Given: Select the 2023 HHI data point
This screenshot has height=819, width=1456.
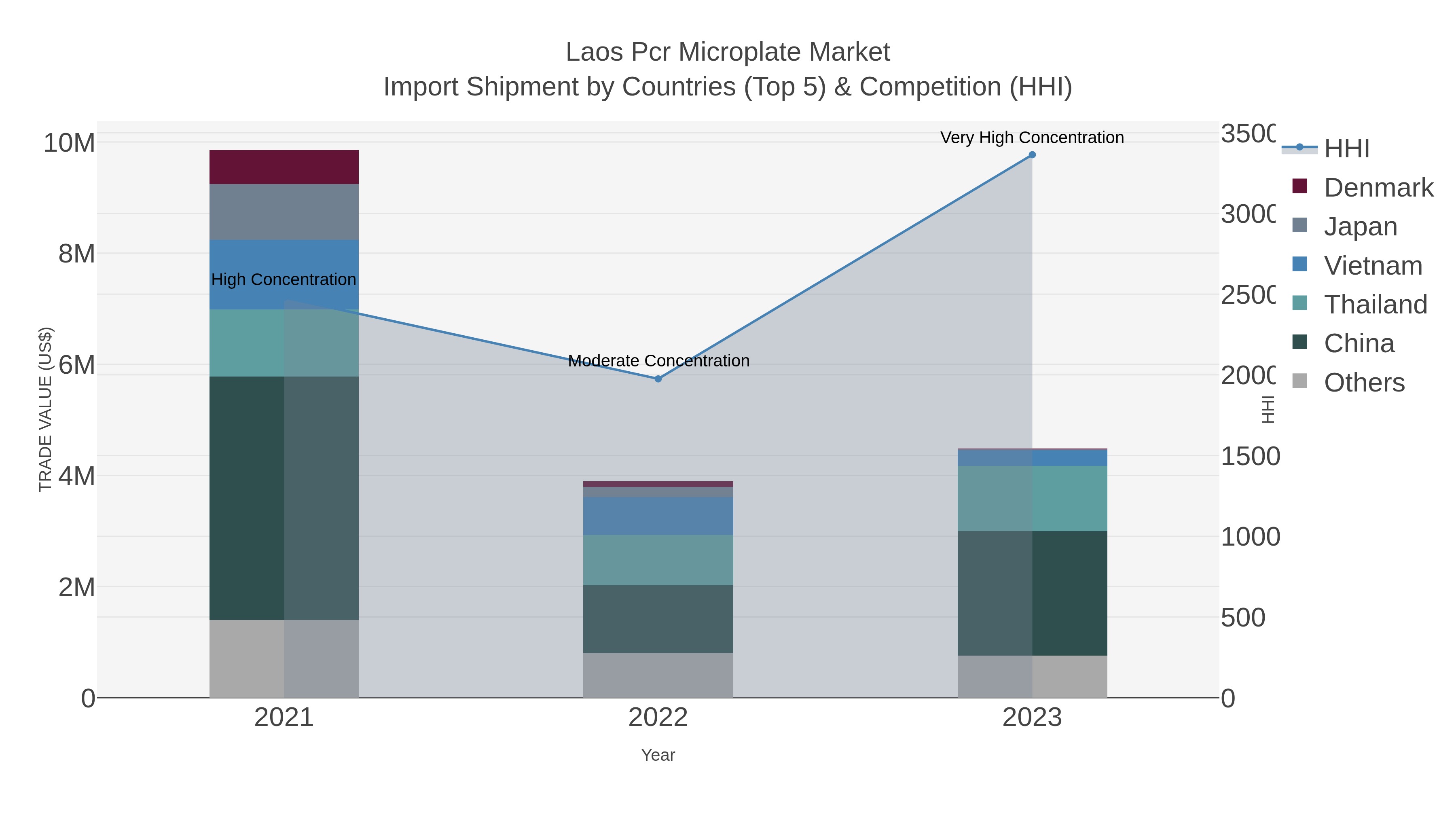Looking at the screenshot, I should pos(1032,155).
